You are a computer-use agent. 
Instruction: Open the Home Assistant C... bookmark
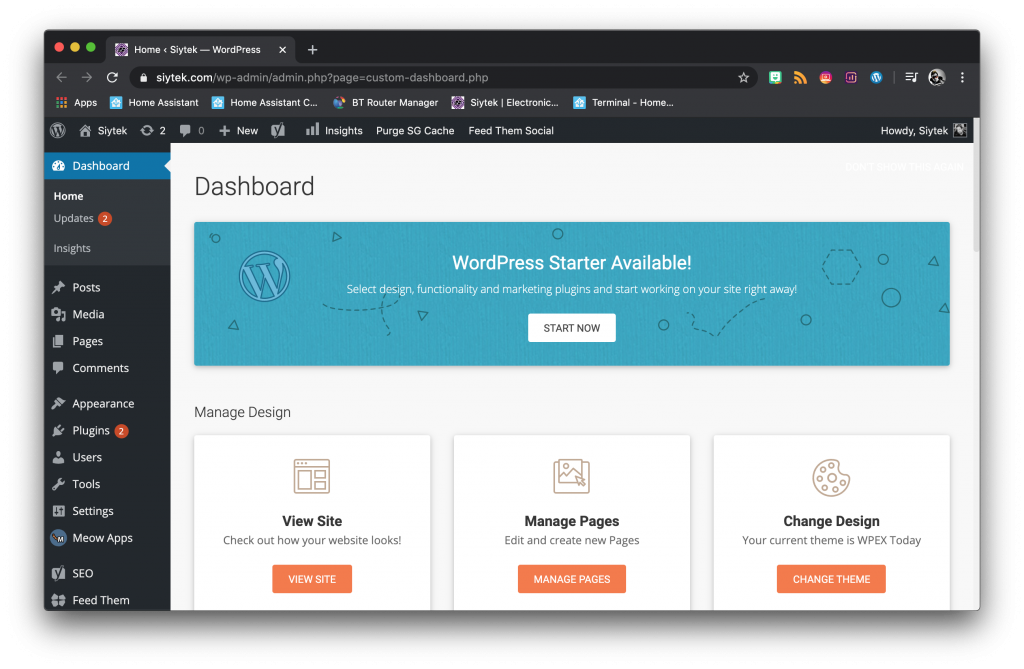coord(264,103)
